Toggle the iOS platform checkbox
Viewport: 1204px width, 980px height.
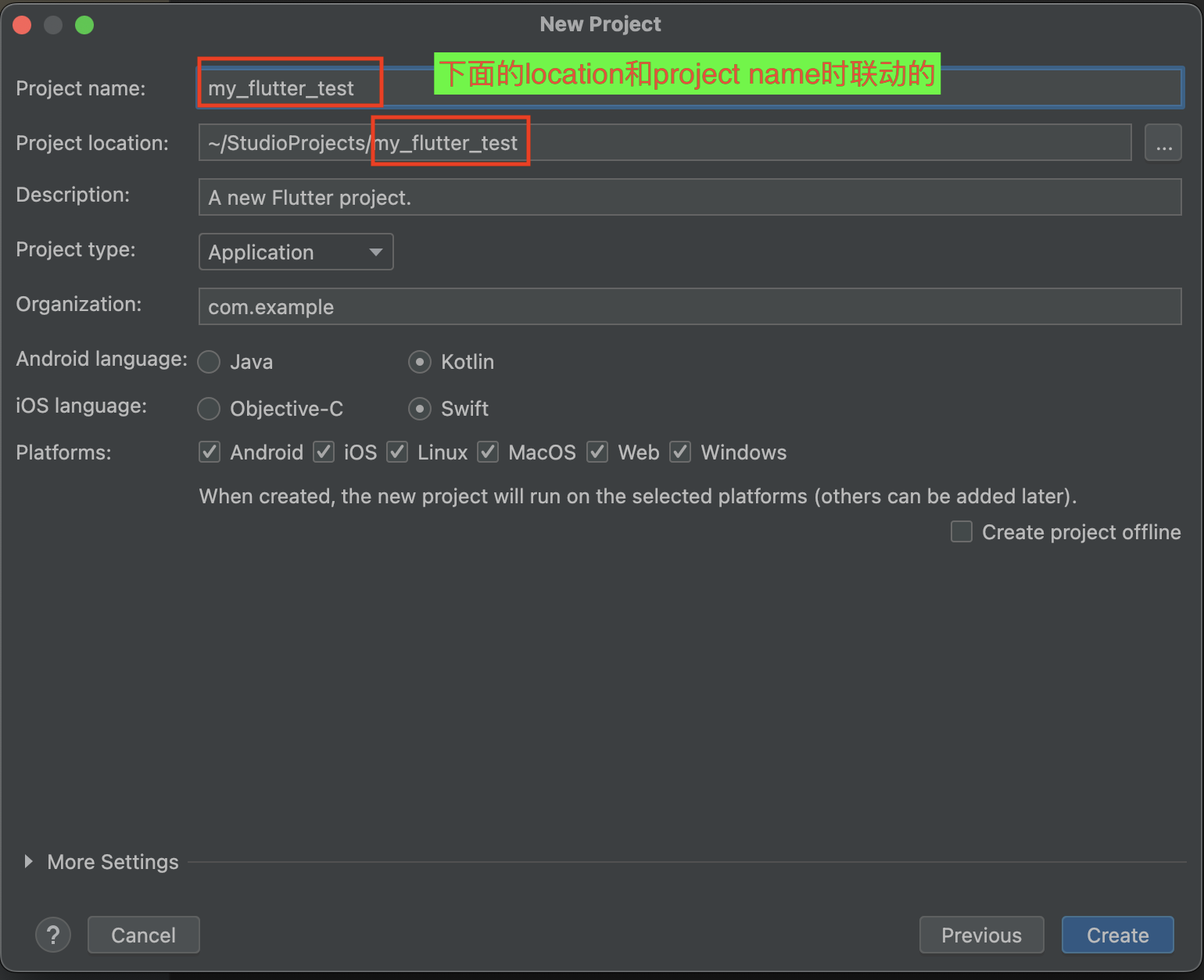tap(324, 452)
